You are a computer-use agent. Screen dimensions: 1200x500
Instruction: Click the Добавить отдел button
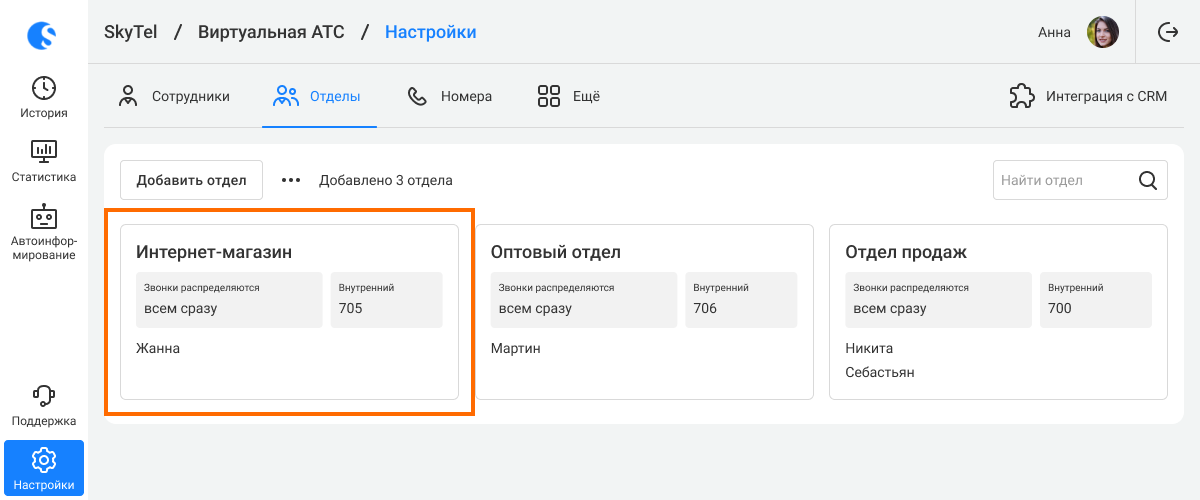(x=191, y=180)
